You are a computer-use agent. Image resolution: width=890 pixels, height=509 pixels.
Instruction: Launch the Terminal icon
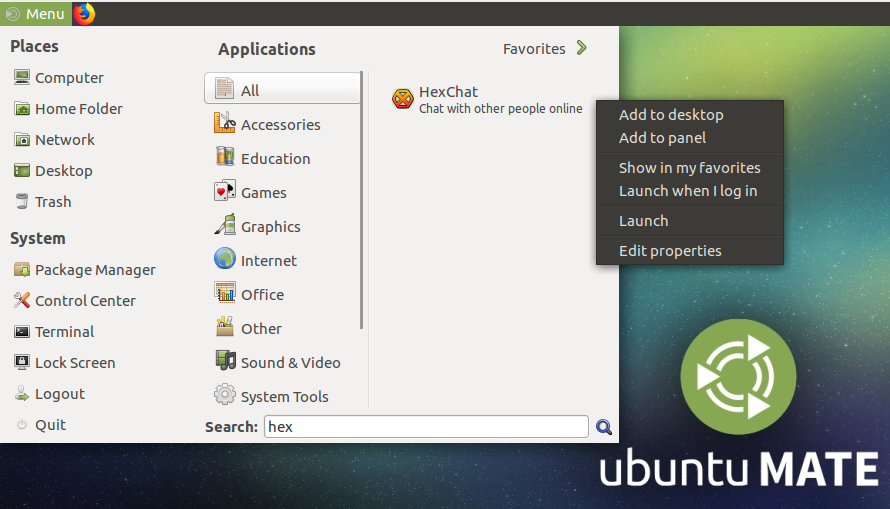click(x=22, y=331)
